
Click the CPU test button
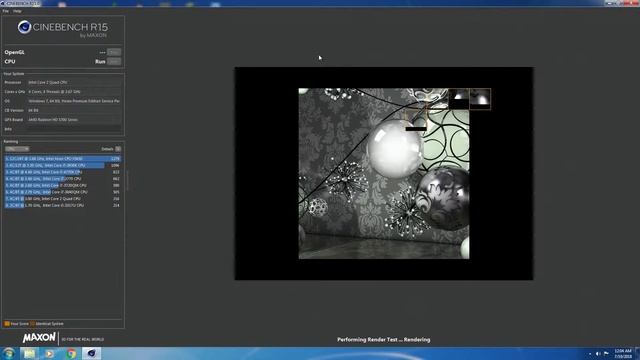pyautogui.click(x=114, y=62)
